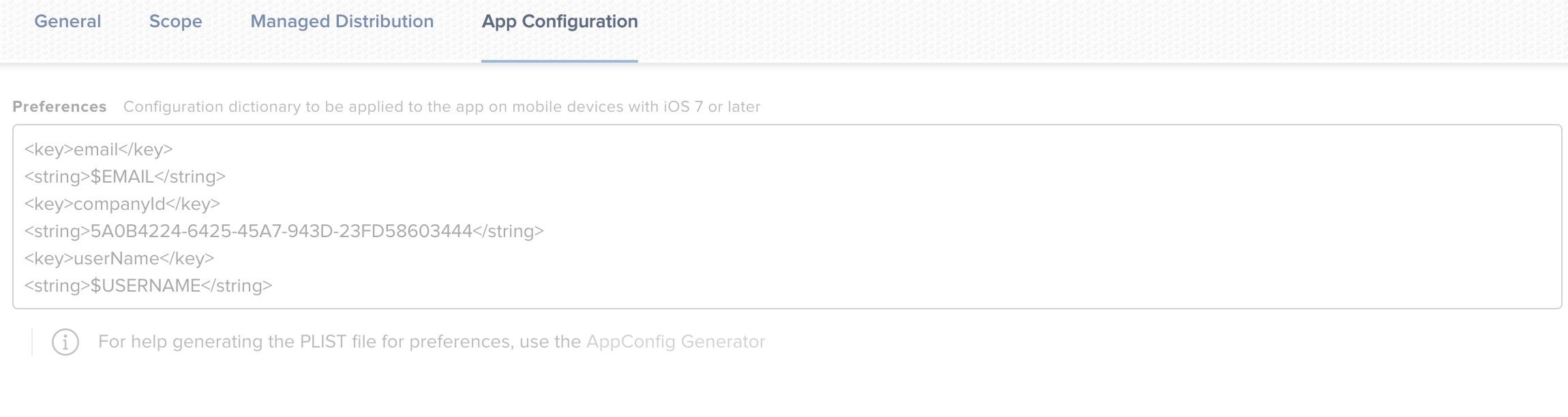
Task: Click the Configuration dictionary description text
Action: [x=442, y=107]
